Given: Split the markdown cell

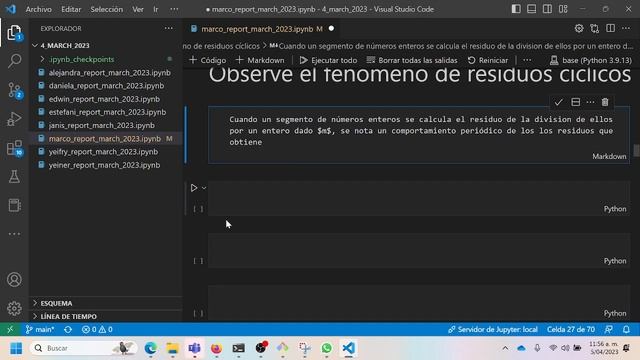Looking at the screenshot, I should 576,102.
